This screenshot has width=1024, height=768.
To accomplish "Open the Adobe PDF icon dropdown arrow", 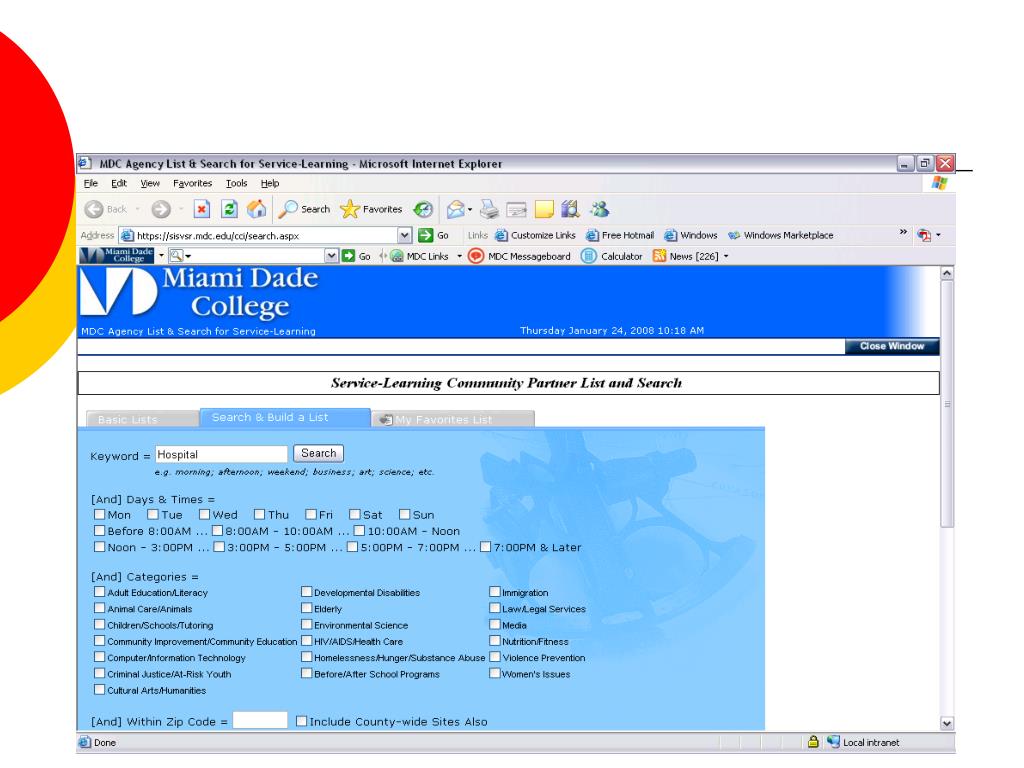I will tap(938, 235).
